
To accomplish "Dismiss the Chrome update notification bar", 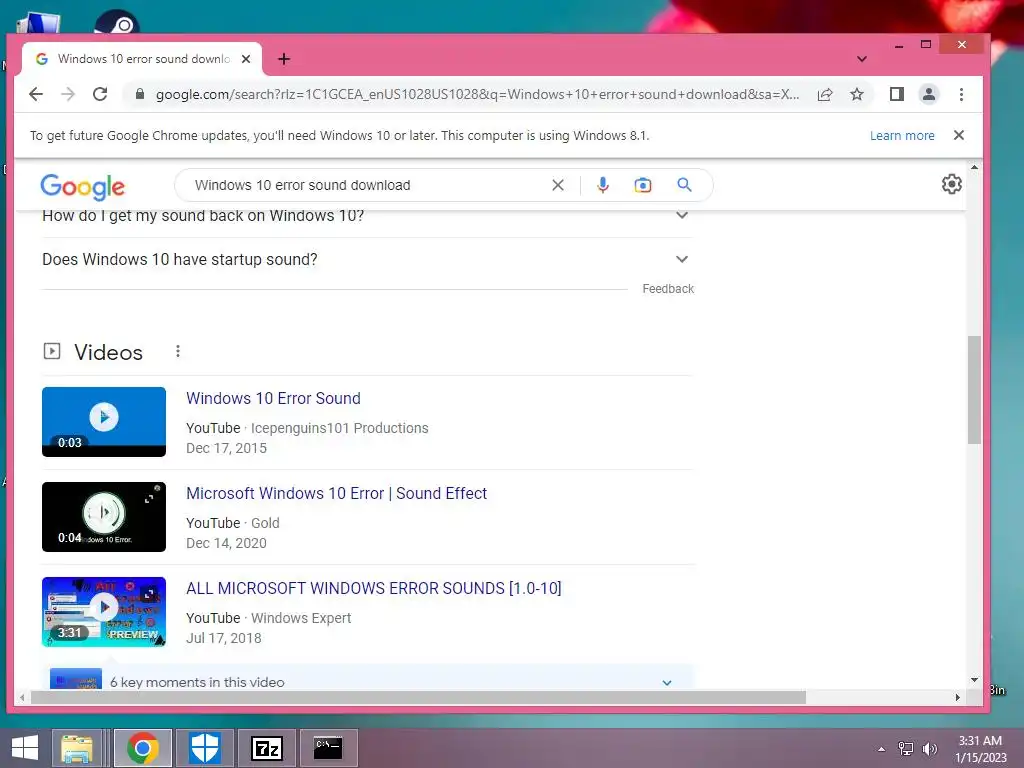I will coord(959,135).
